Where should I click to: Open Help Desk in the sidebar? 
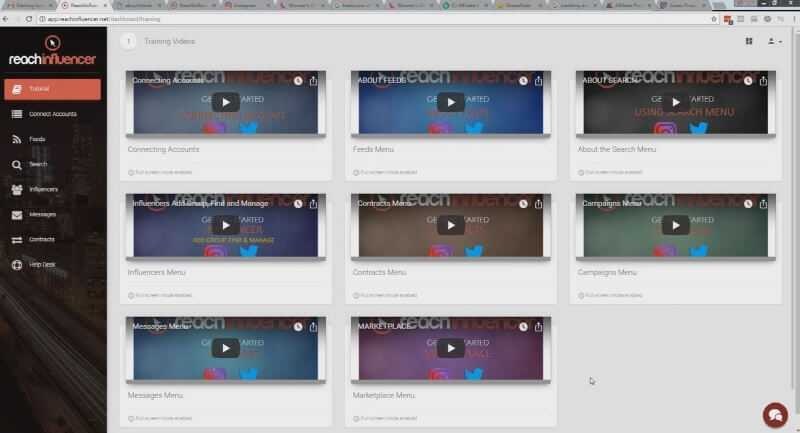(52, 264)
